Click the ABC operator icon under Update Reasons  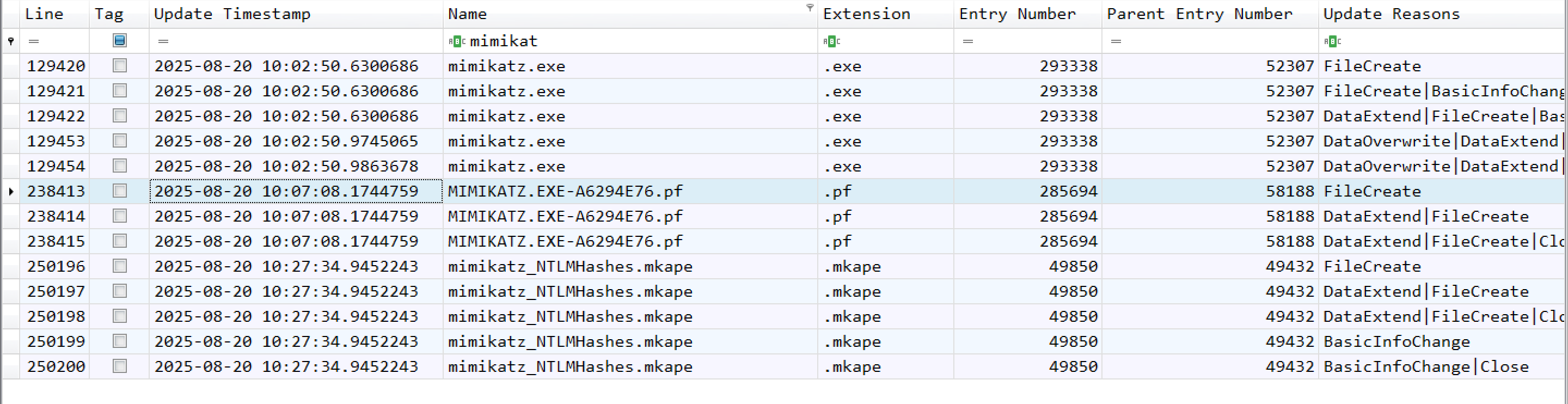[1332, 41]
